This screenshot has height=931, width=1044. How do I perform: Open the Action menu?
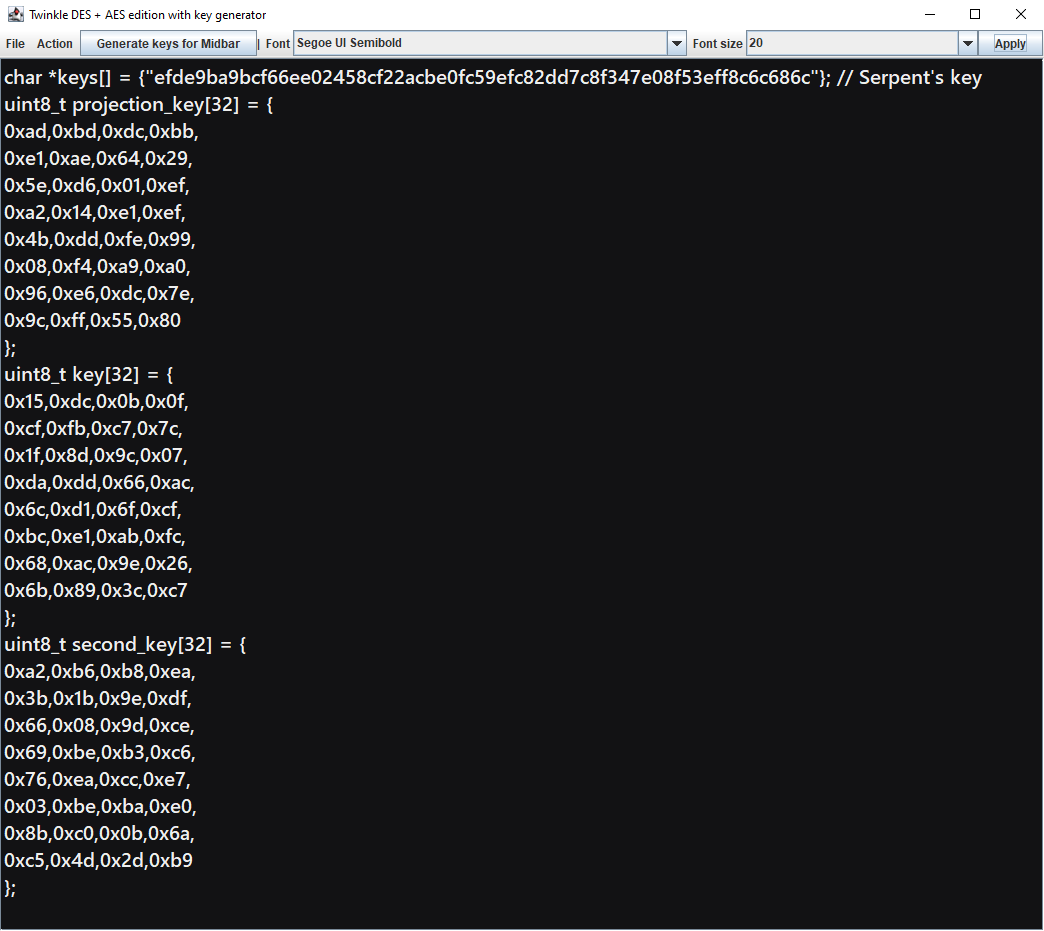coord(55,44)
